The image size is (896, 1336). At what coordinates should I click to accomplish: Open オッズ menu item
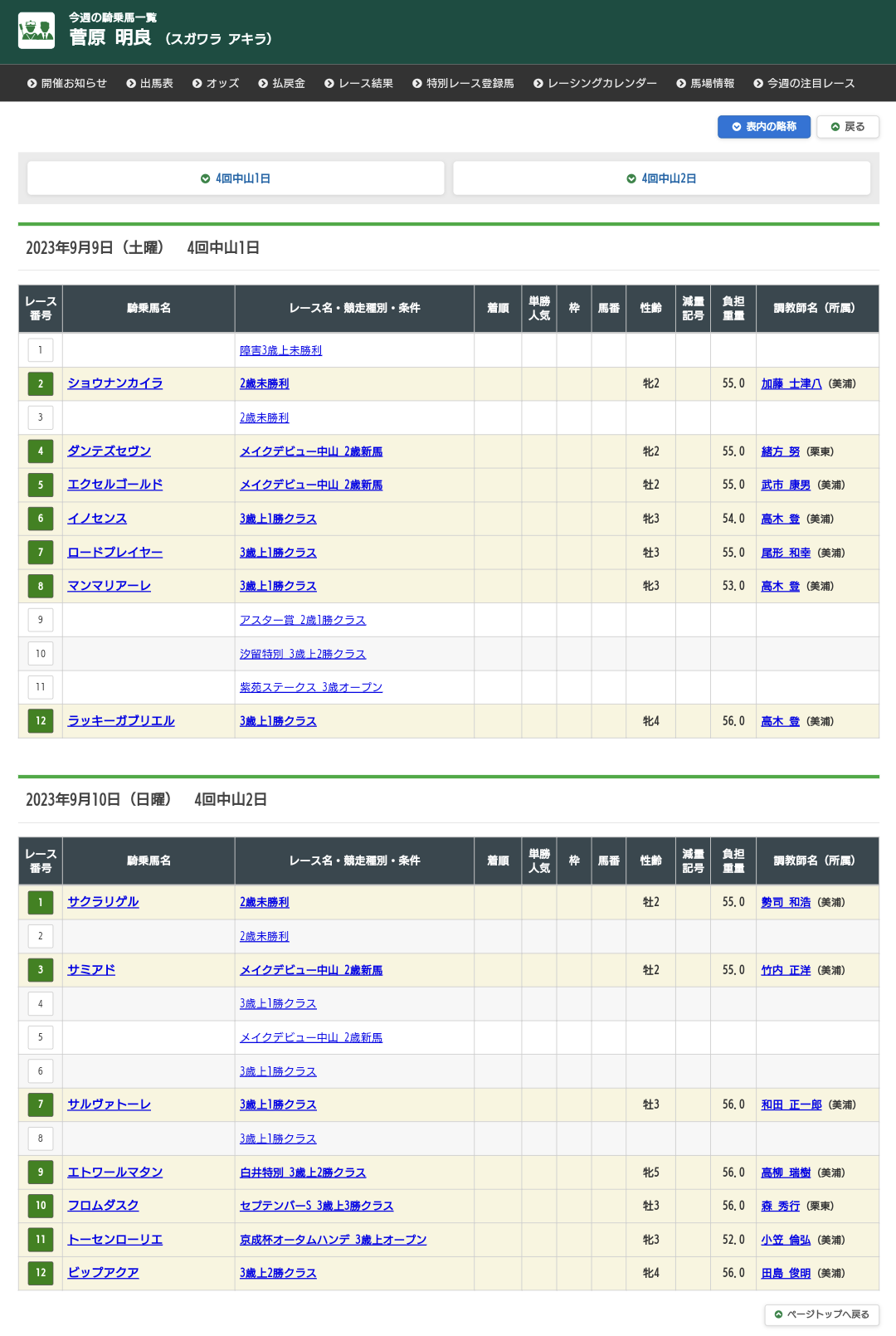215,83
